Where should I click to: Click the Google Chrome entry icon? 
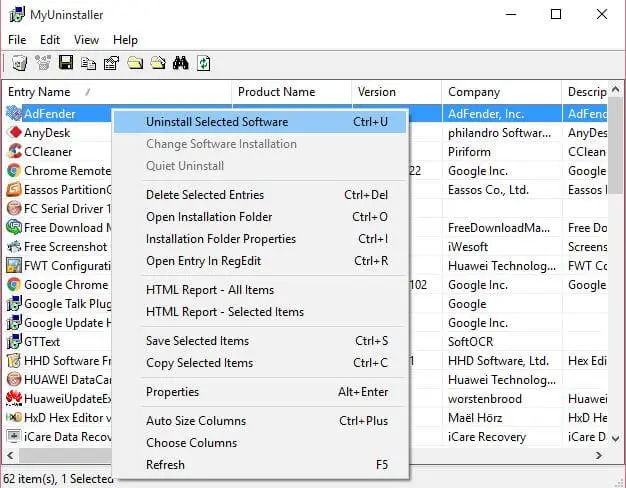(14, 285)
